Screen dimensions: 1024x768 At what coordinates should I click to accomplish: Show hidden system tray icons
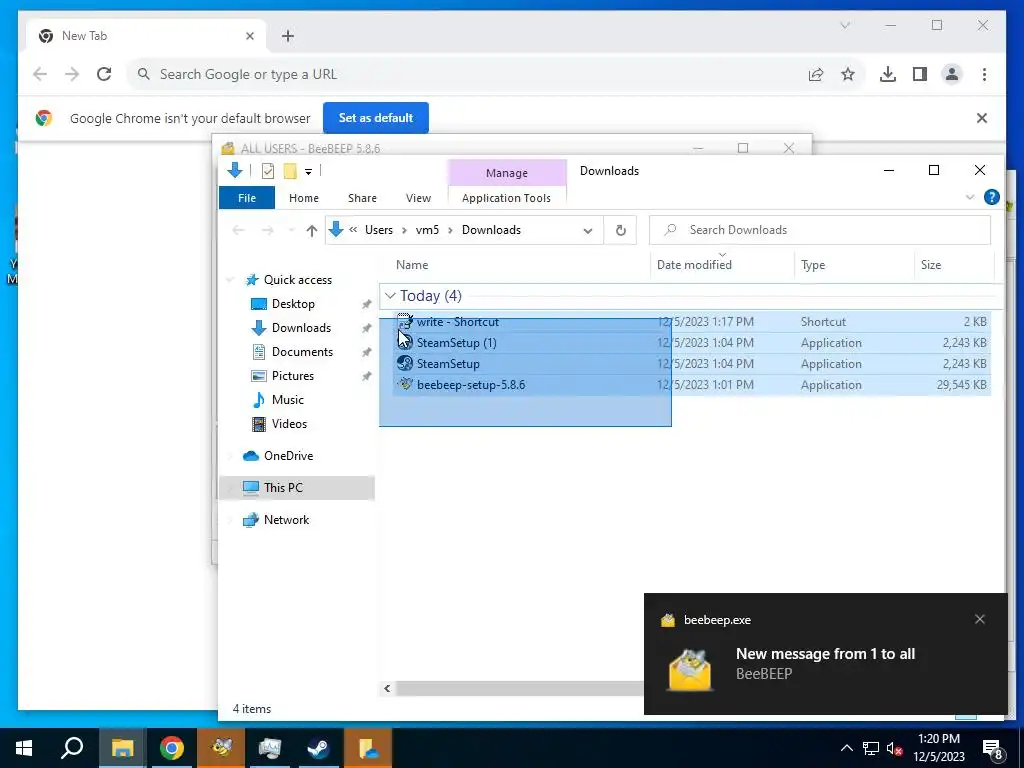click(x=846, y=748)
